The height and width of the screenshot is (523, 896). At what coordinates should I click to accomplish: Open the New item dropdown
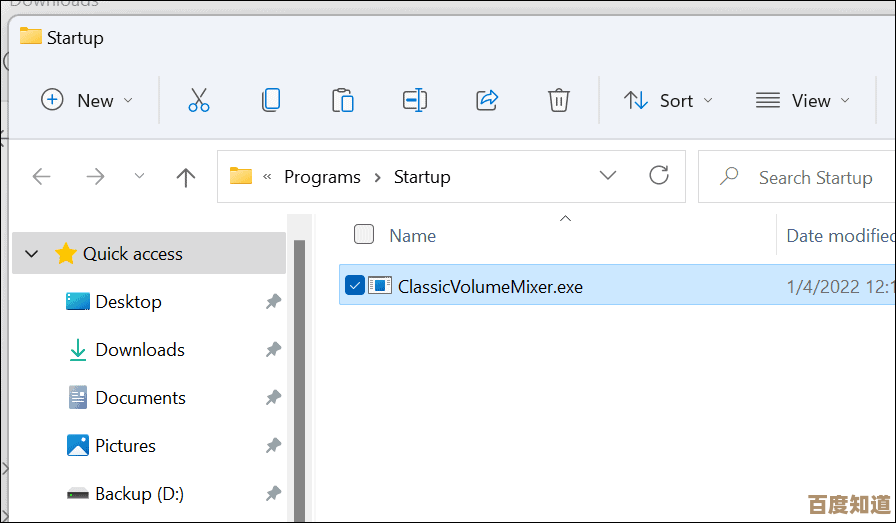pyautogui.click(x=87, y=100)
